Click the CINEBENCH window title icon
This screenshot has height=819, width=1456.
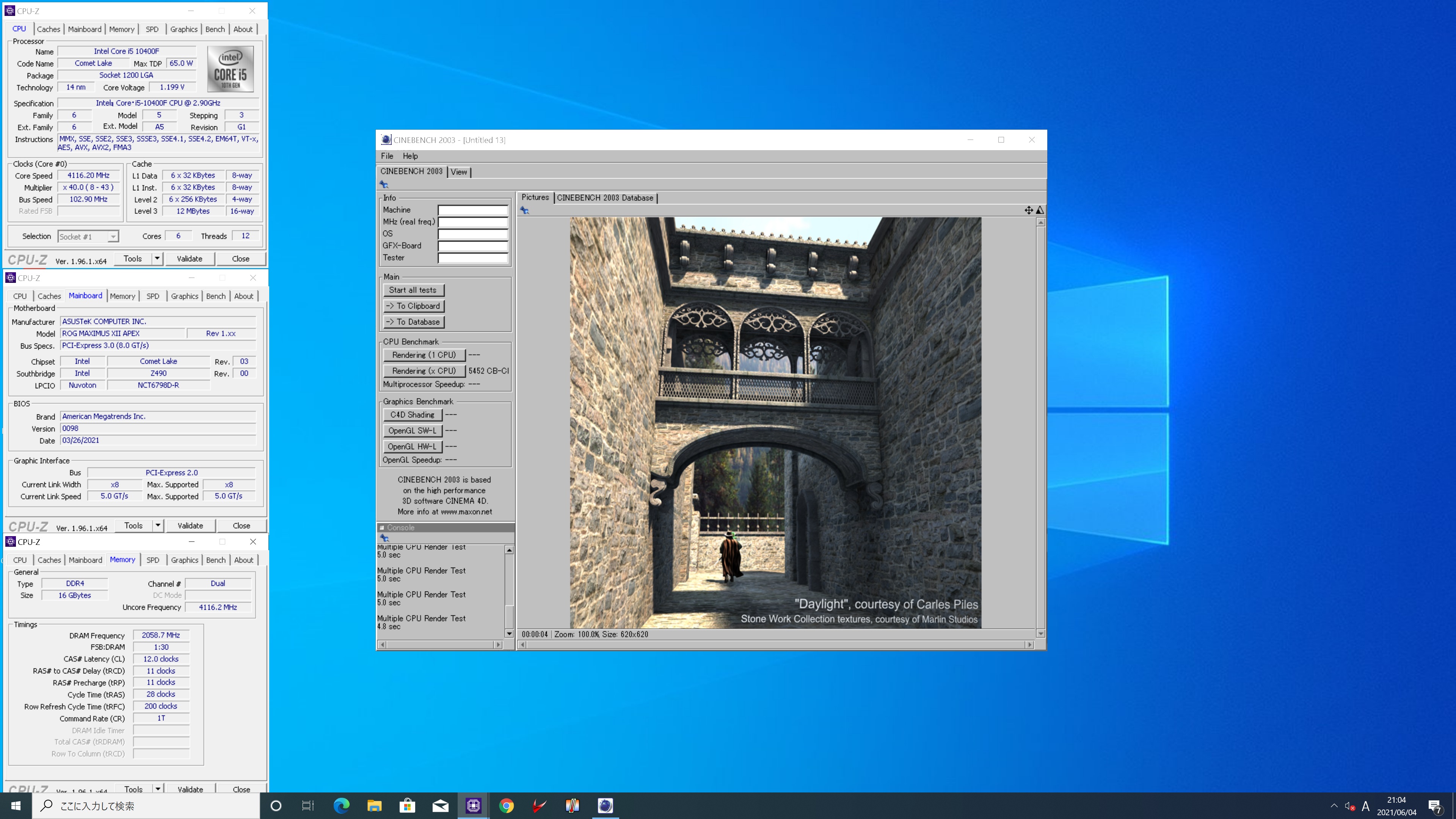(x=386, y=140)
